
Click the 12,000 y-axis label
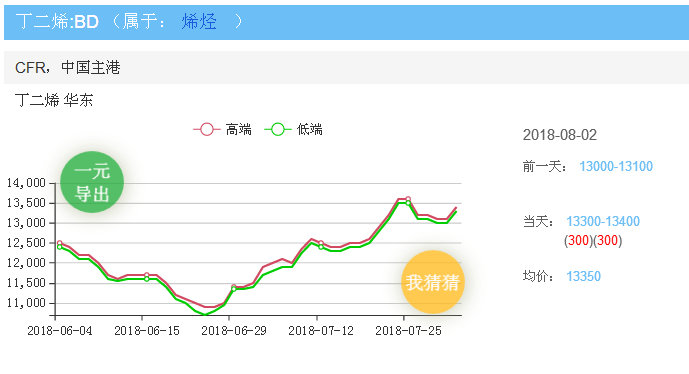point(26,263)
